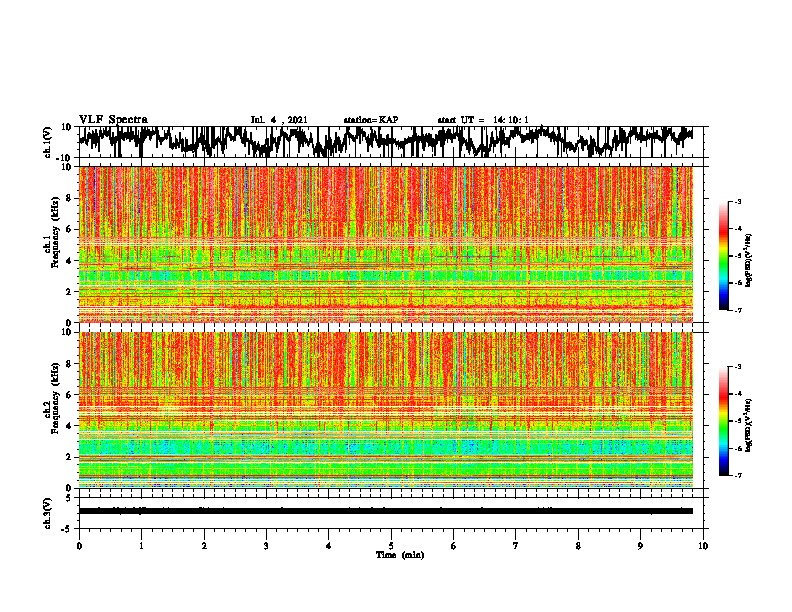This screenshot has height=612, width=792.
Task: Click the ch.1 spectrogram color bar
Action: 723,256
